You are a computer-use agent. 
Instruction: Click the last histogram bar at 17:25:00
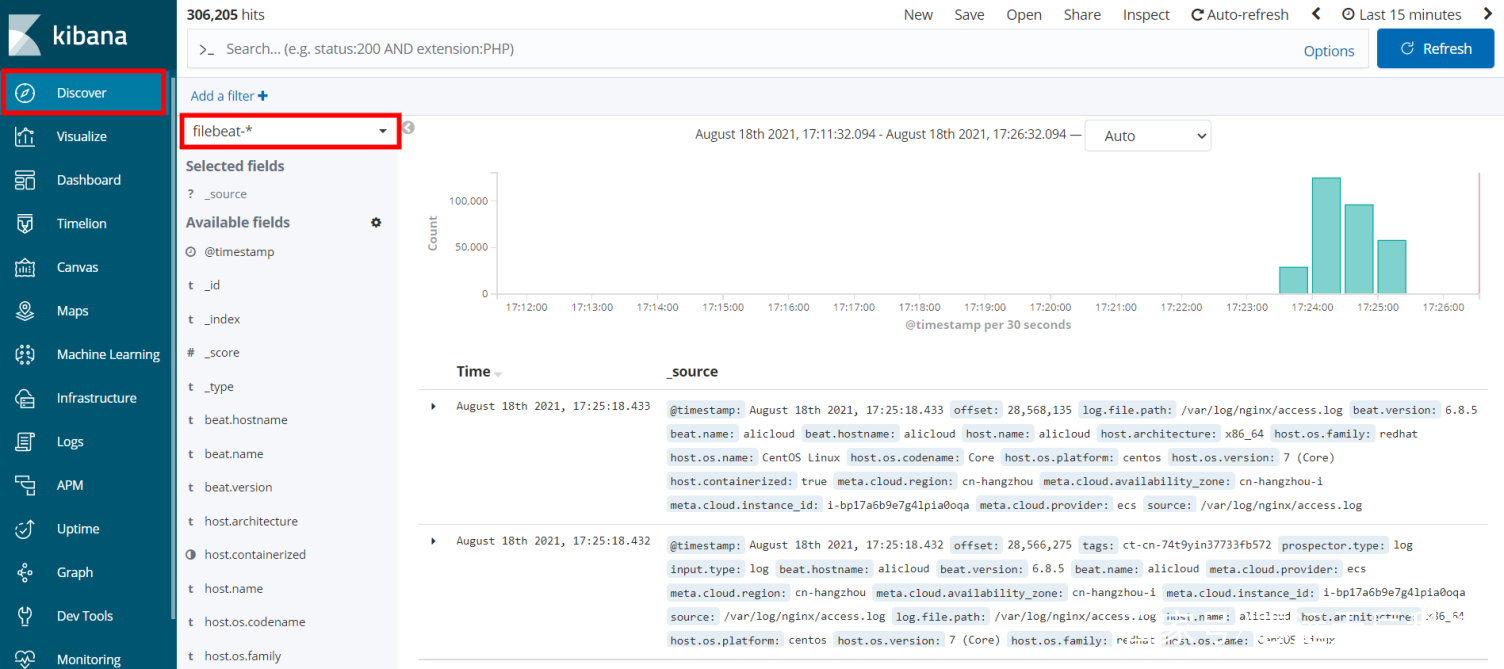click(x=1392, y=267)
